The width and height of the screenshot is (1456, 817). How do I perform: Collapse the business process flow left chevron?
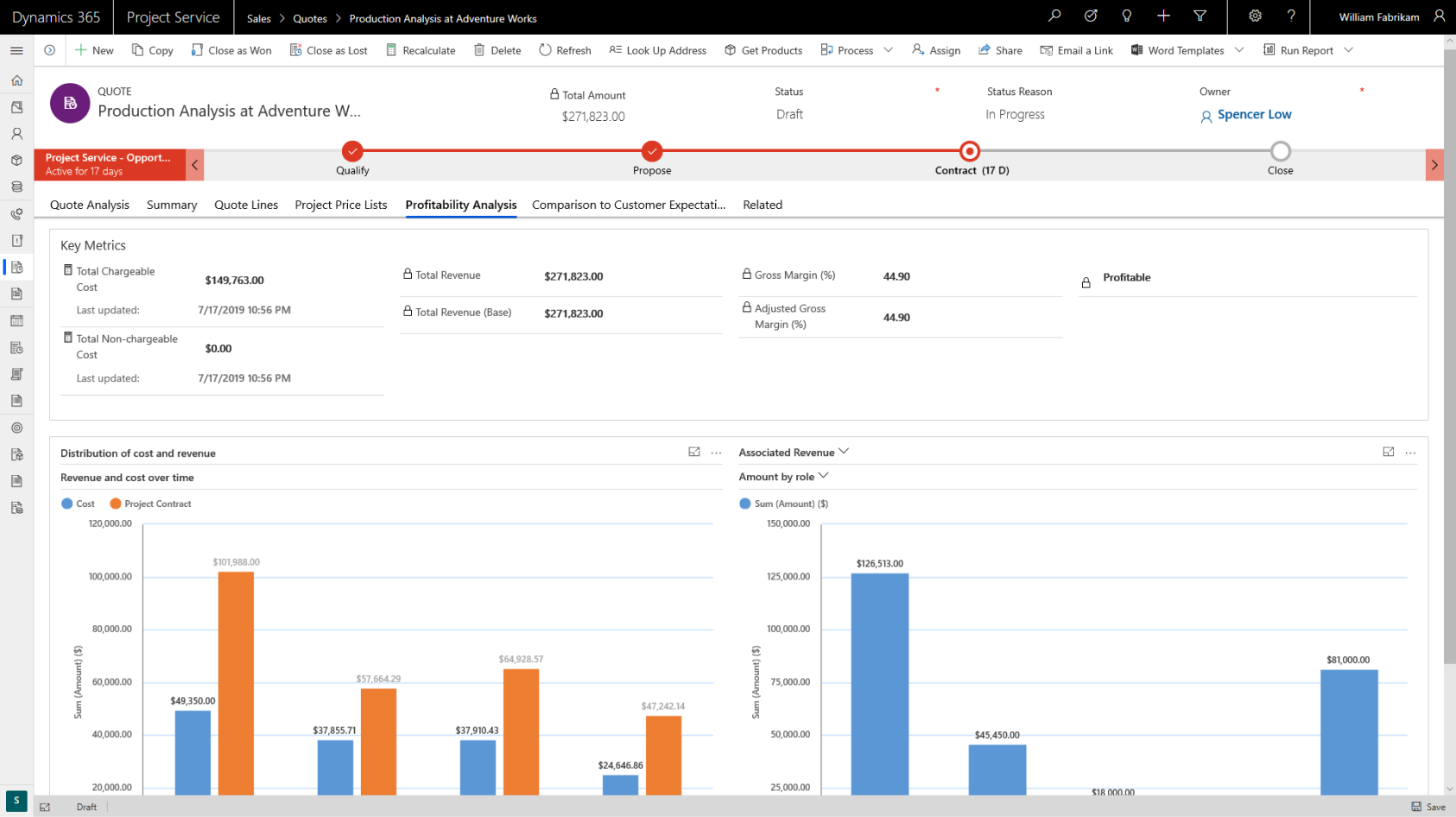click(x=195, y=165)
